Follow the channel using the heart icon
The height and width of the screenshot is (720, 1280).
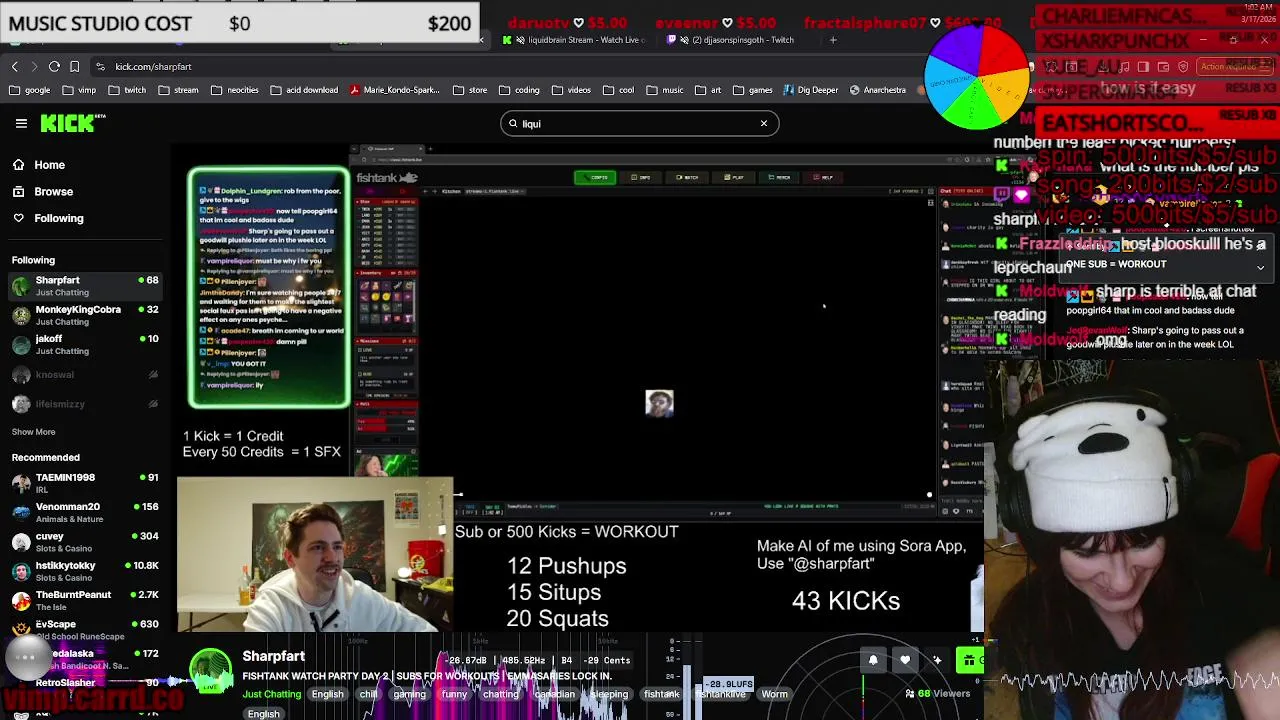coord(905,660)
